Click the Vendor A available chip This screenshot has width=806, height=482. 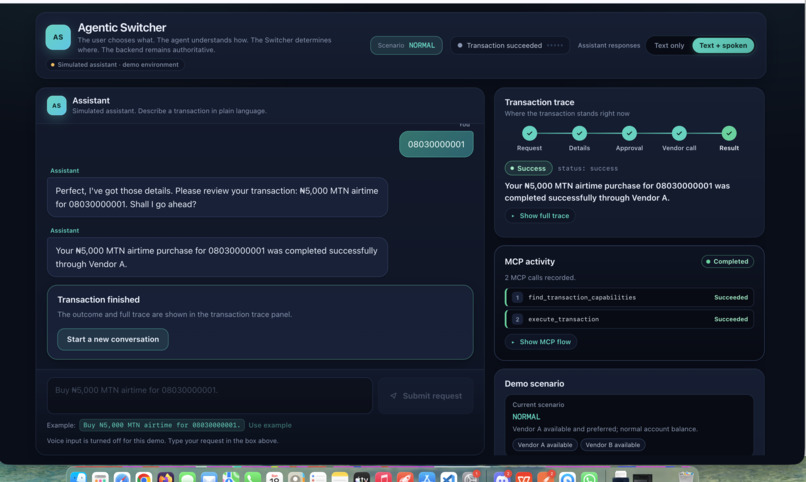pos(545,445)
